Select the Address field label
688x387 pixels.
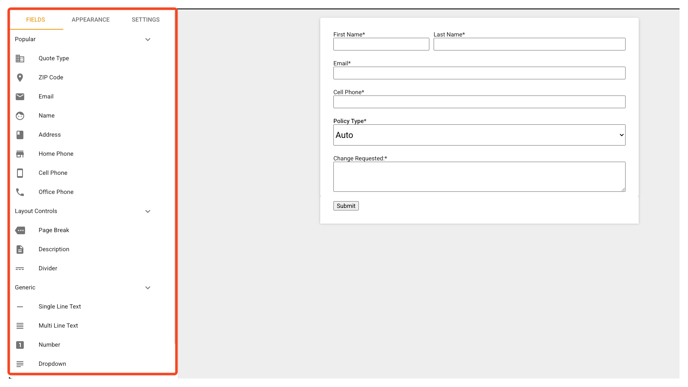[x=50, y=135]
